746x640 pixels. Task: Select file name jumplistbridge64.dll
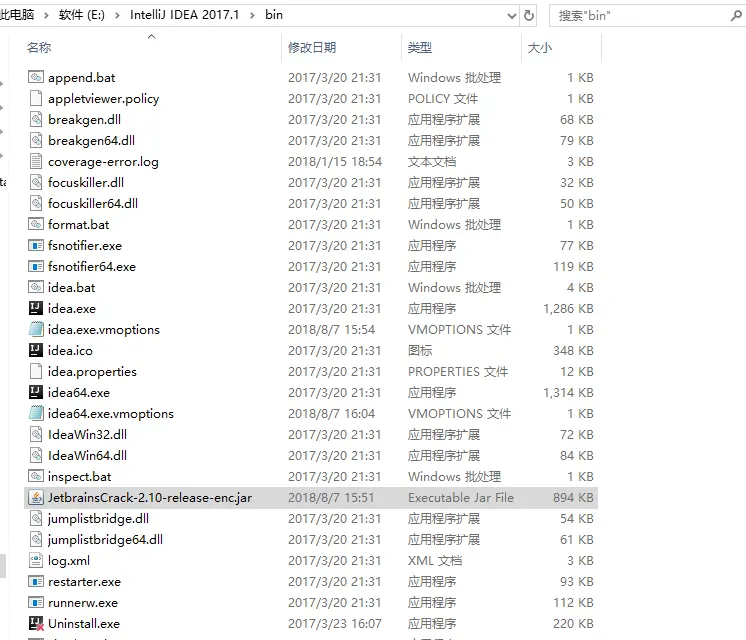[x=106, y=539]
